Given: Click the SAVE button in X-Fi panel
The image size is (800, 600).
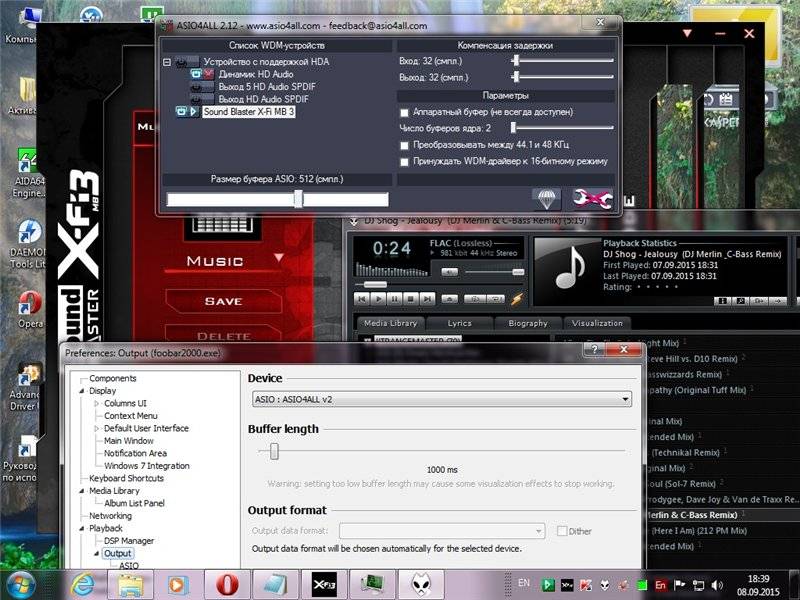Looking at the screenshot, I should pyautogui.click(x=223, y=302).
